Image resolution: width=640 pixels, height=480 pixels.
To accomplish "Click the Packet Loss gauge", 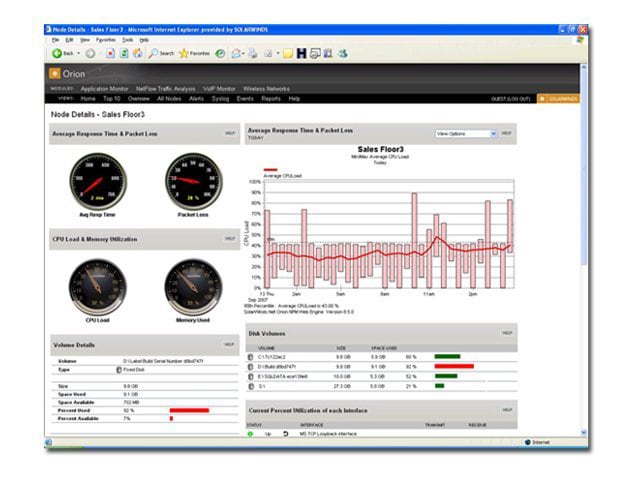I will tap(193, 181).
